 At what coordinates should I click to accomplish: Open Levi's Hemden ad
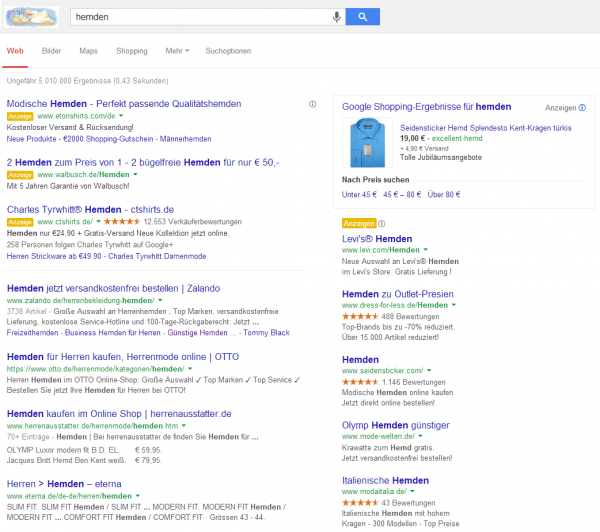point(377,239)
